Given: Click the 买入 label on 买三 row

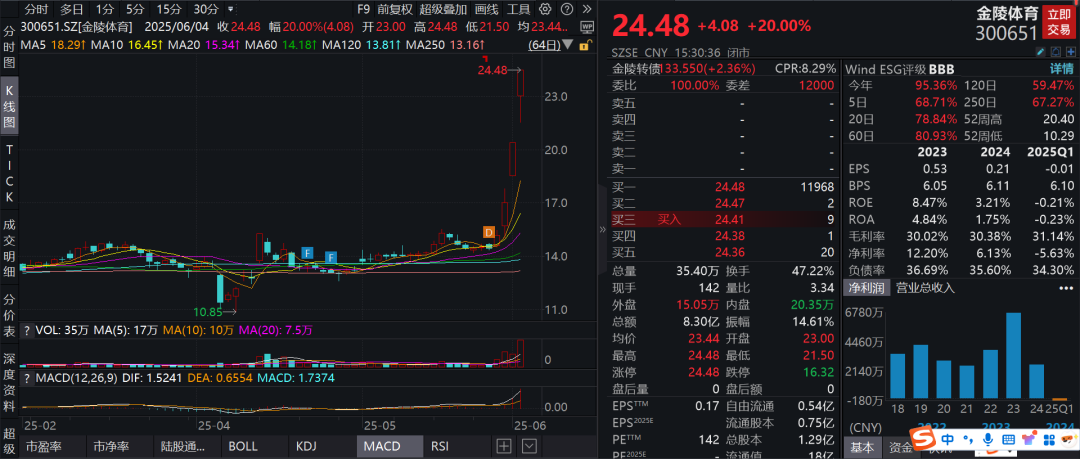Looking at the screenshot, I should (668, 220).
